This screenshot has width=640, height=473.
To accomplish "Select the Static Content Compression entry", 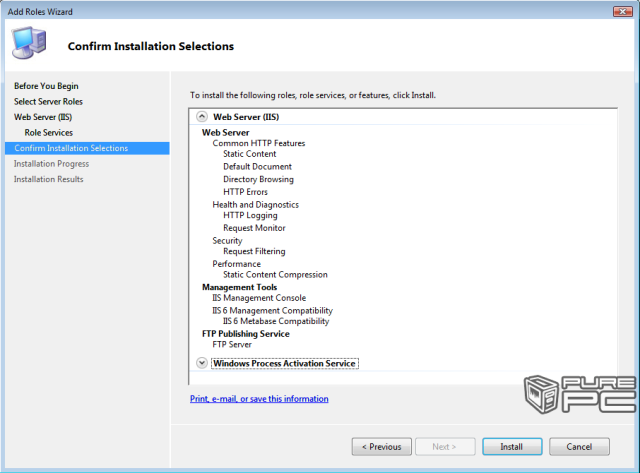I will tap(275, 275).
